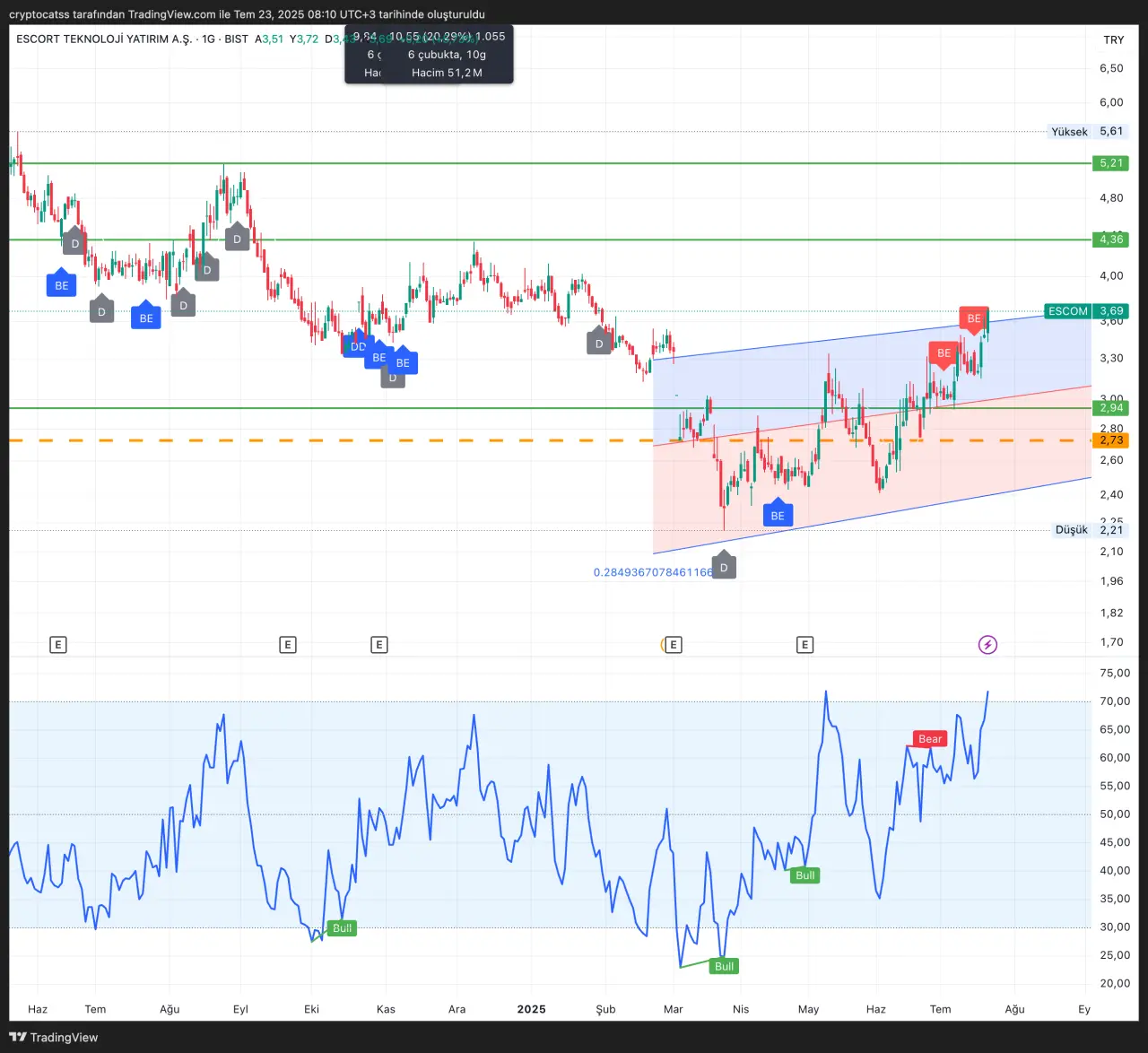Click the green 5,21 price level label
Screen dimensions: 1148x1053
(1111, 163)
